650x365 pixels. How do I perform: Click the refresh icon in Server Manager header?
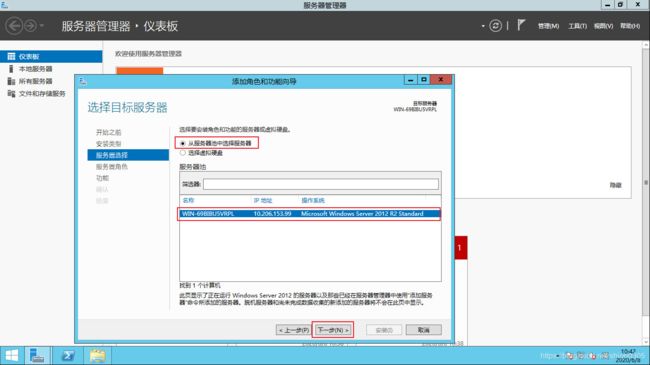coord(495,26)
